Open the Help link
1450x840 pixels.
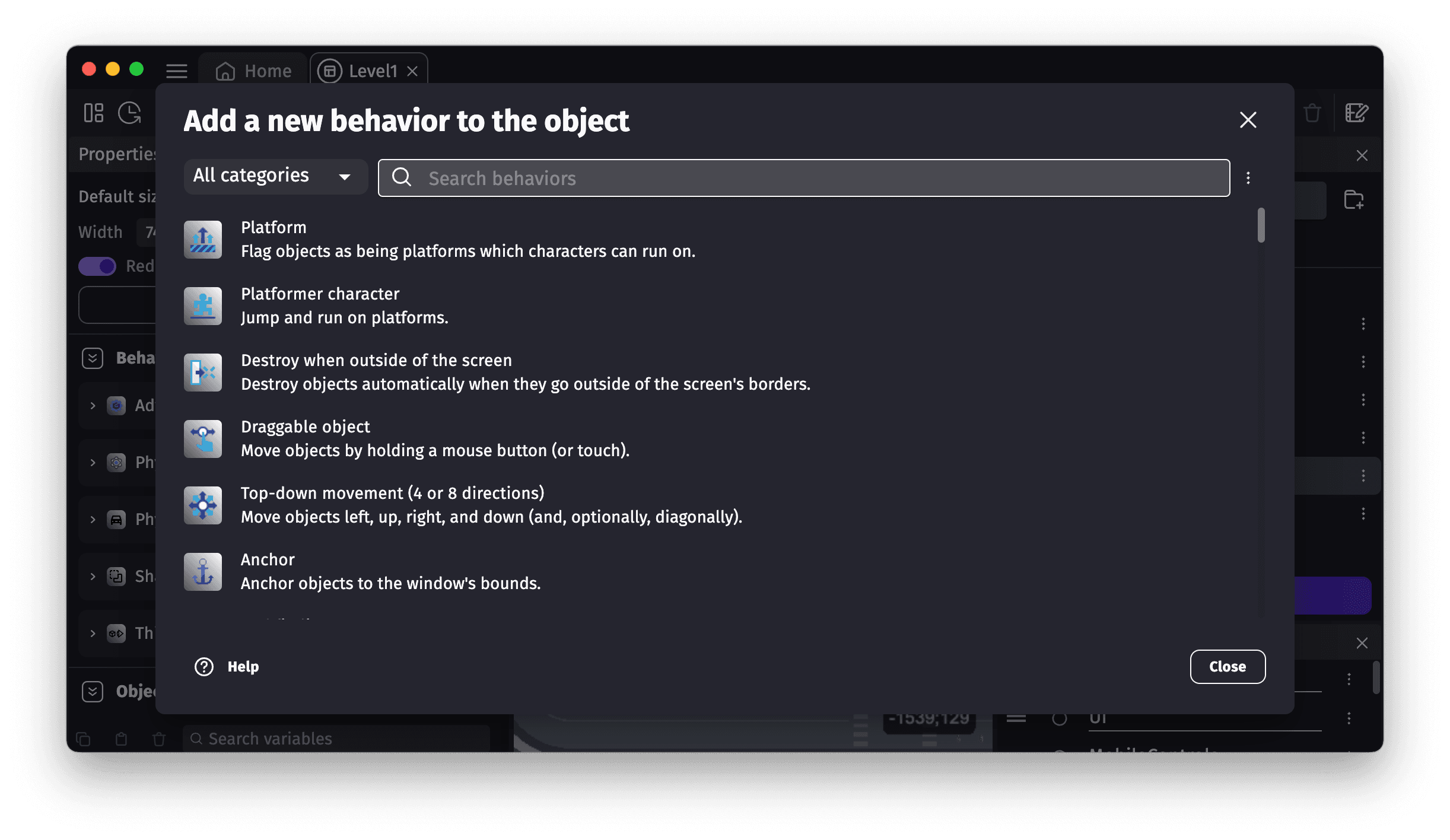point(227,666)
